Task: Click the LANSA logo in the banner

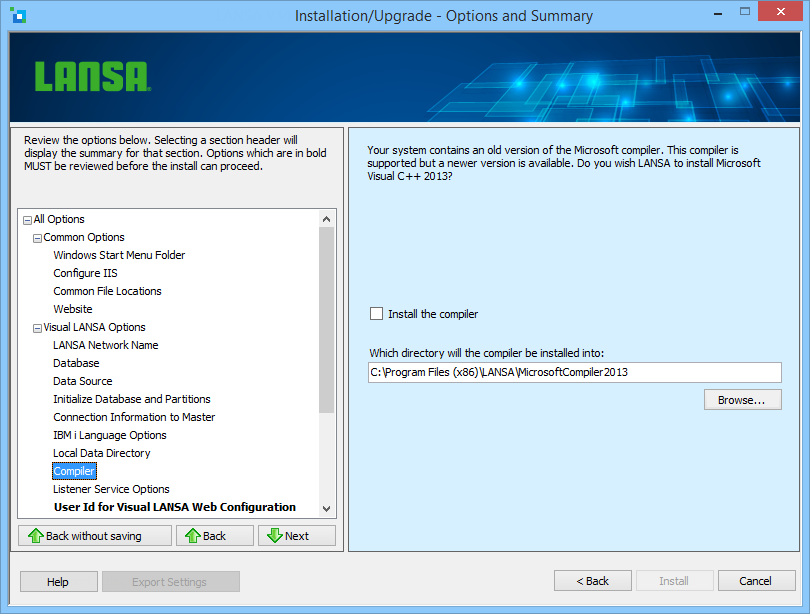Action: tap(92, 76)
